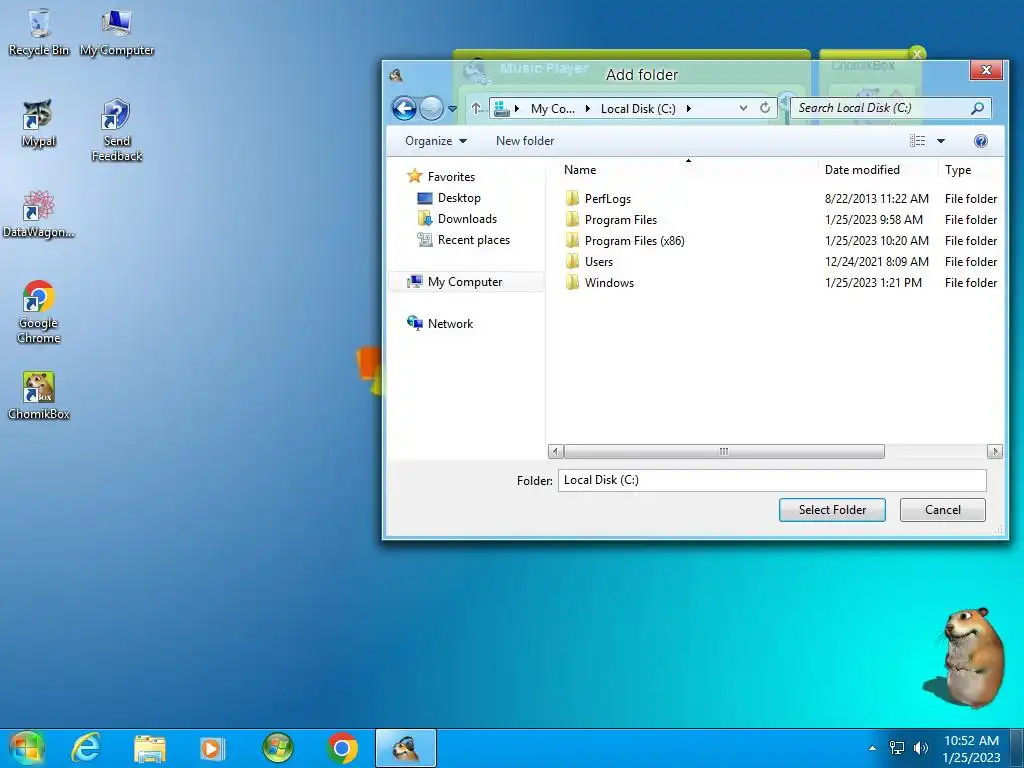
Task: Launch the DataWagon desktop shortcut
Action: (39, 214)
